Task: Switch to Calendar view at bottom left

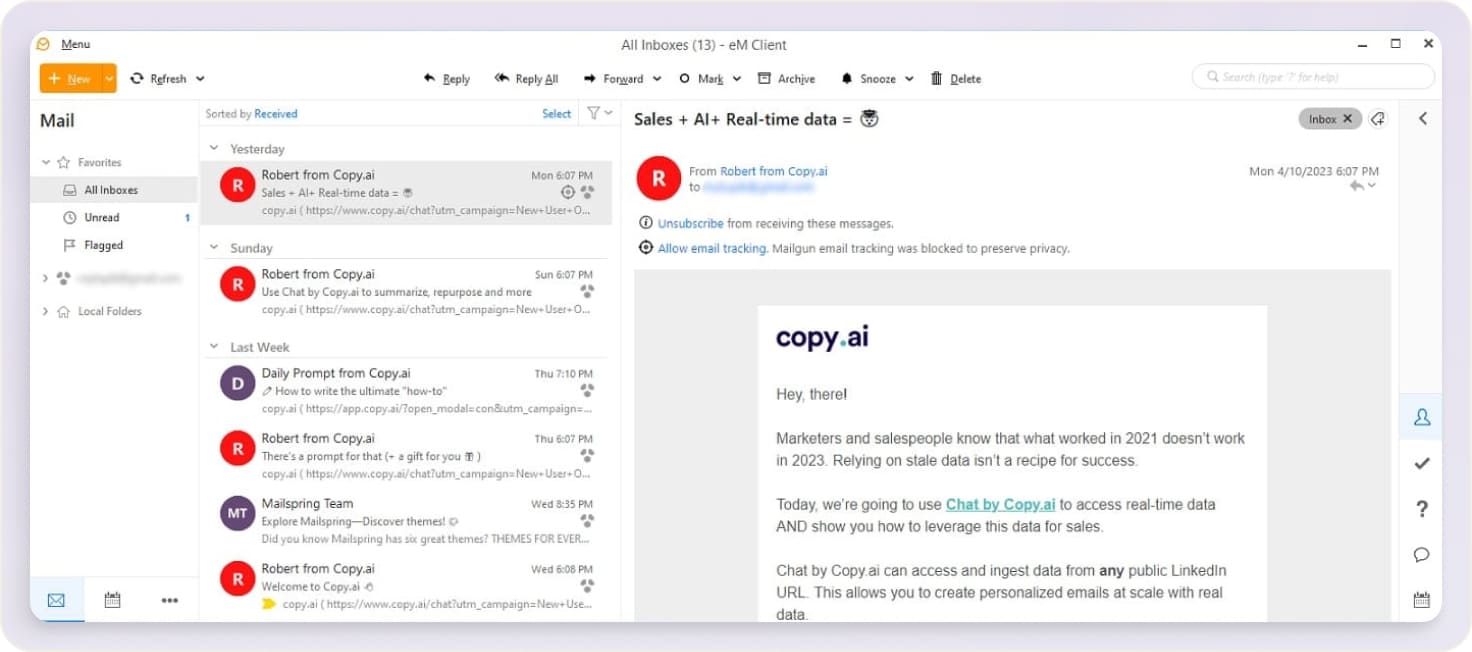Action: [x=112, y=599]
